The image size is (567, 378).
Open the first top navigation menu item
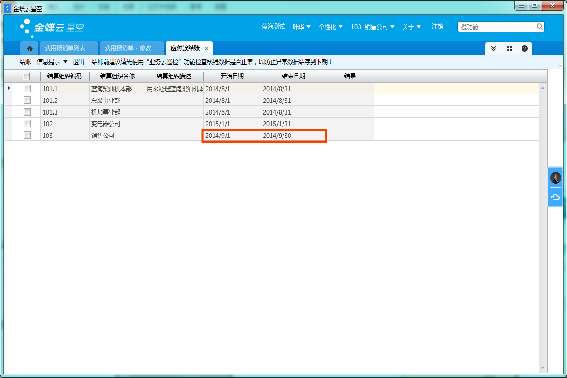273,26
